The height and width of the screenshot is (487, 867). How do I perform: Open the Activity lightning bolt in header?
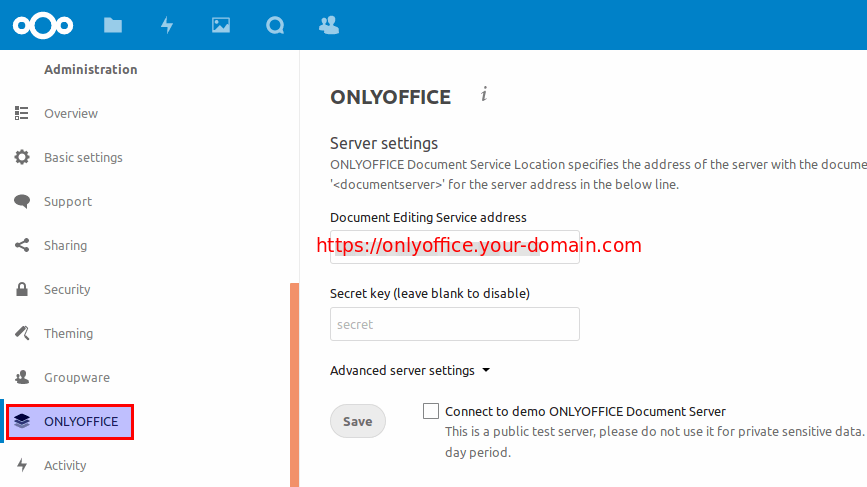(167, 25)
